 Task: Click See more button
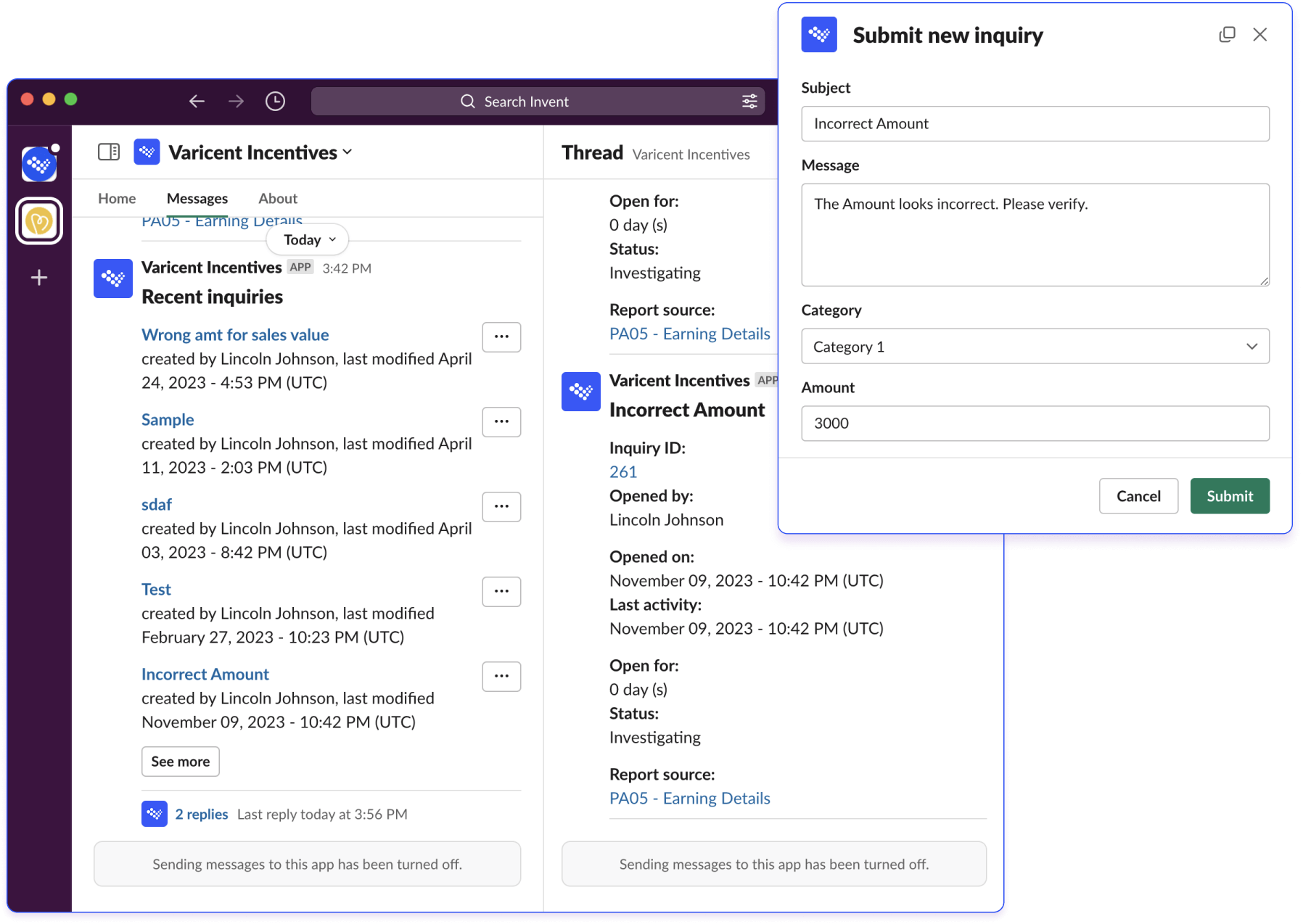(x=181, y=762)
